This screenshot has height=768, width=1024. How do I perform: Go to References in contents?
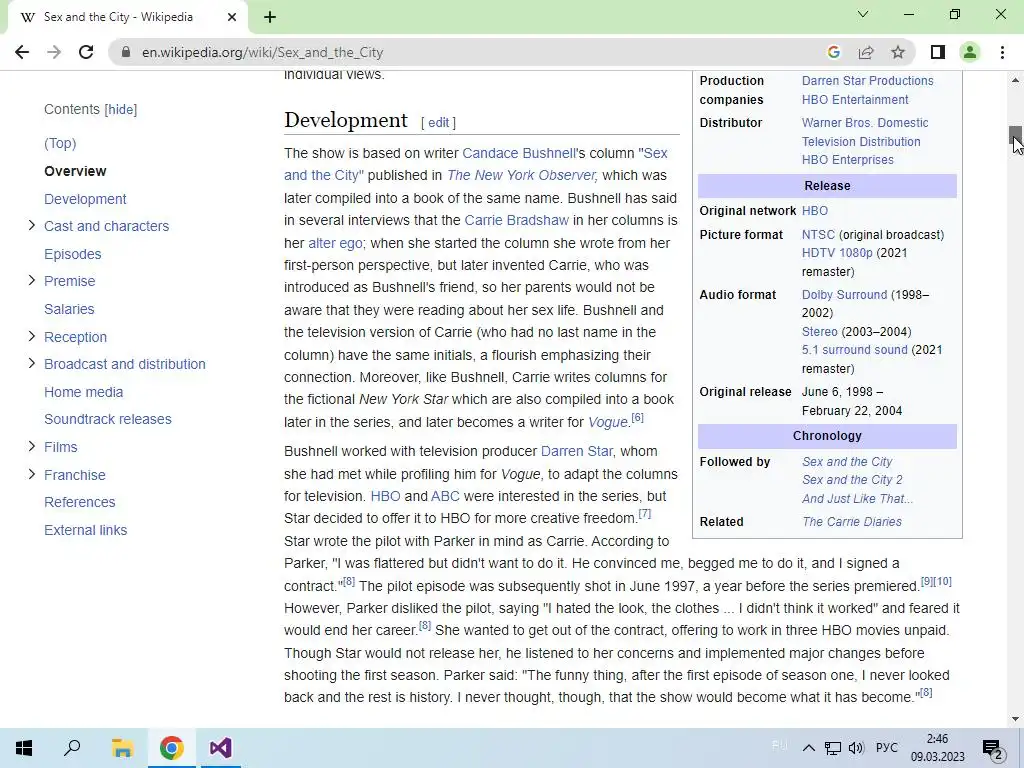[80, 502]
